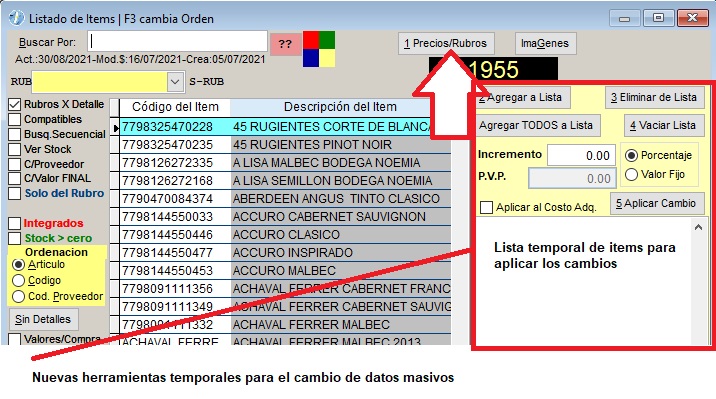Select Codigo ordering option
This screenshot has height=399, width=716.
tap(18, 280)
